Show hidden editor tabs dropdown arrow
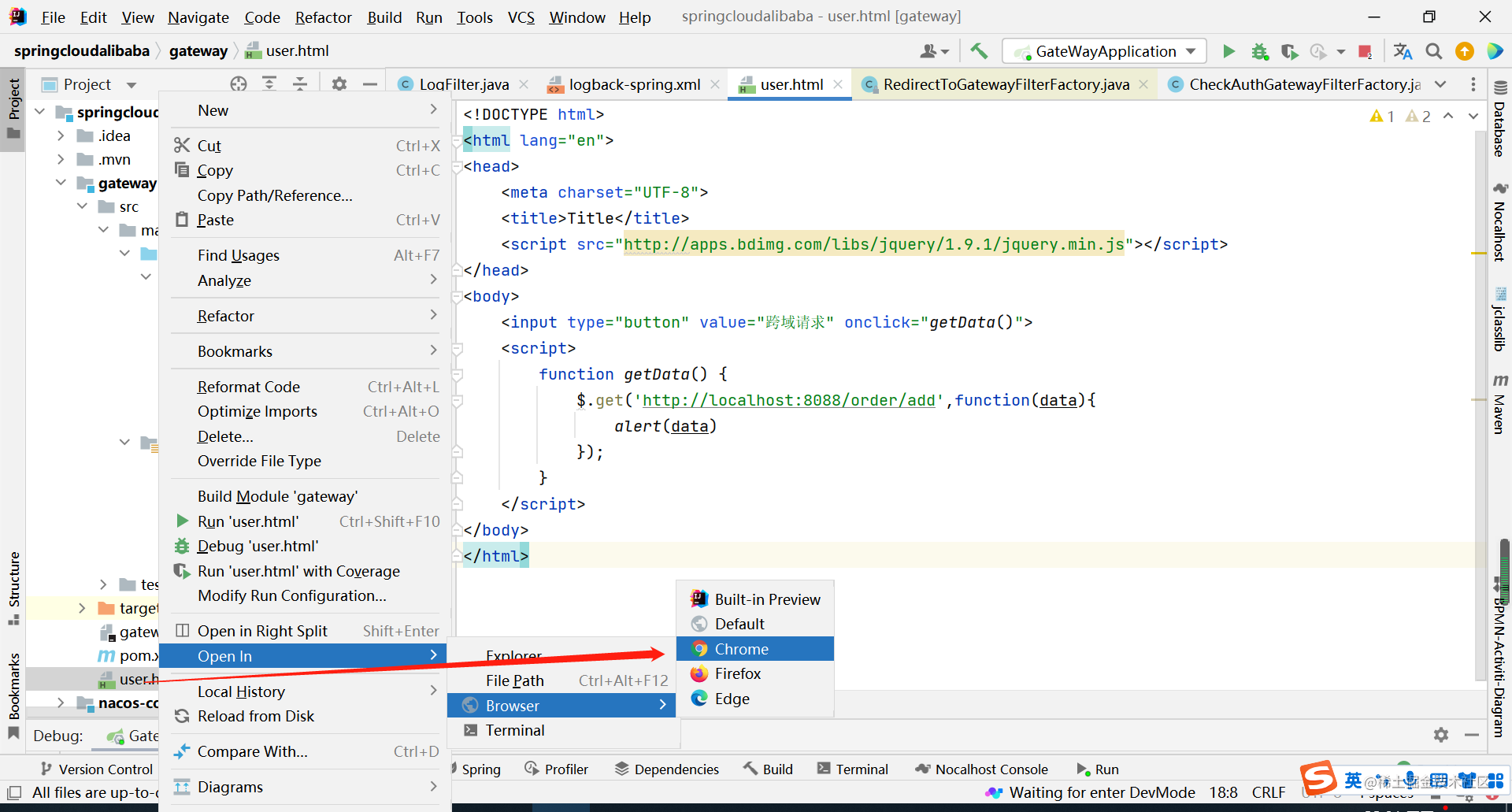The image size is (1512, 812). 1440,84
